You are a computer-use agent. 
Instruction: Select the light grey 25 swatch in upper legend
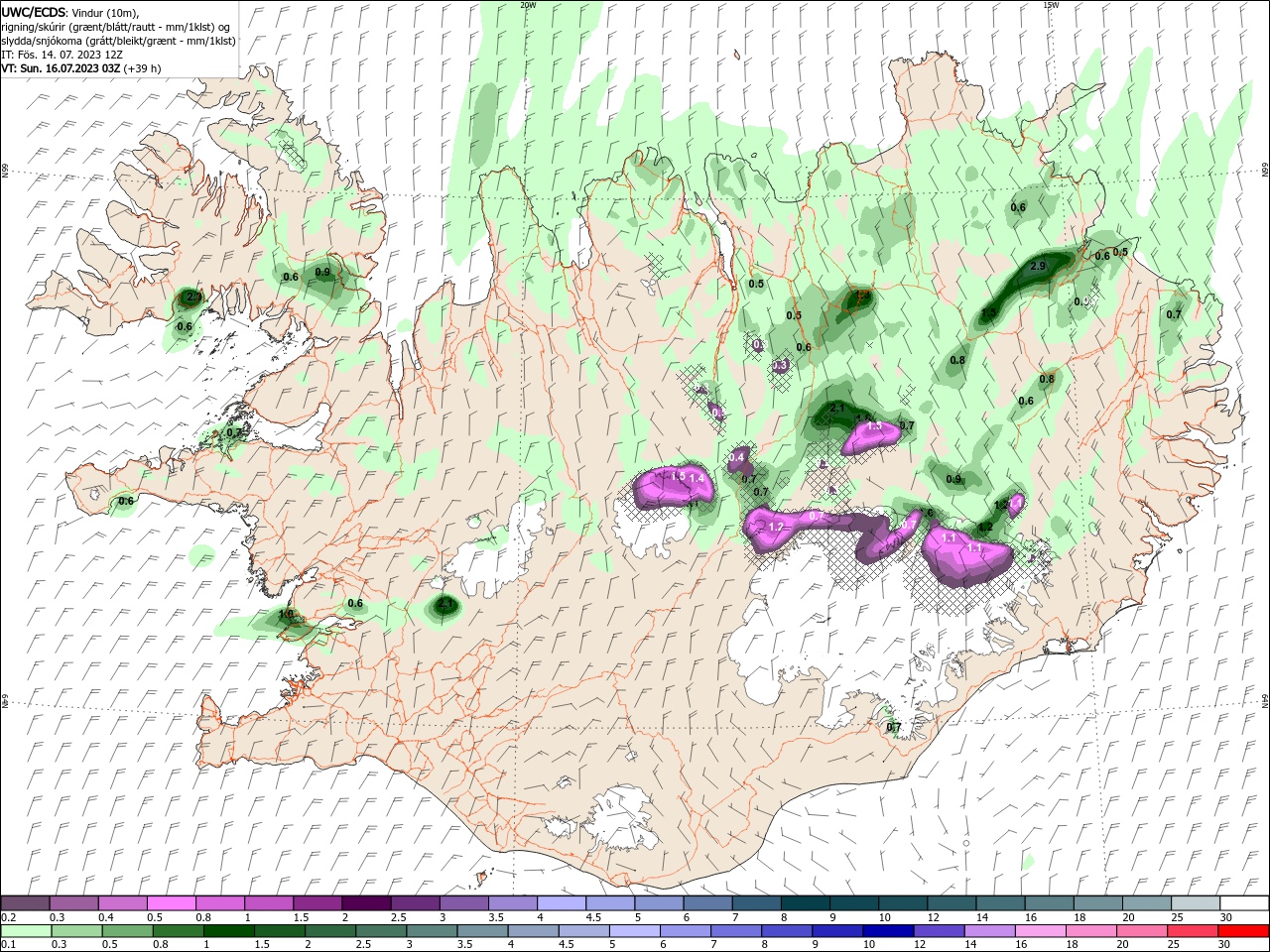[x=1196, y=903]
